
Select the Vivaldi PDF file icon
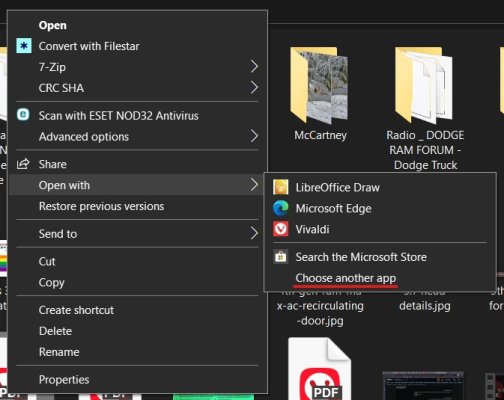coord(319,368)
